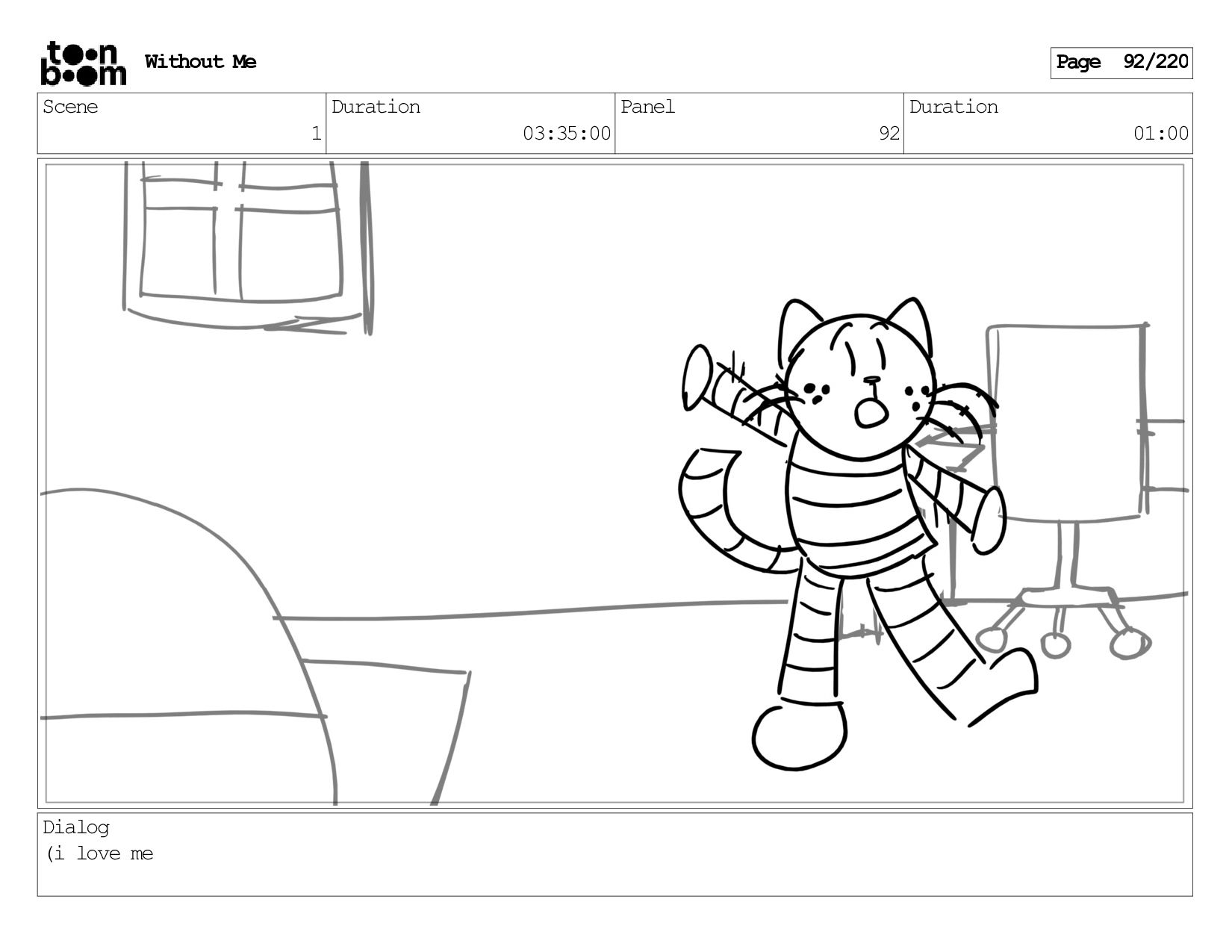This screenshot has width=1232, height=952.
Task: Select the scene number '1' value
Action: (316, 134)
